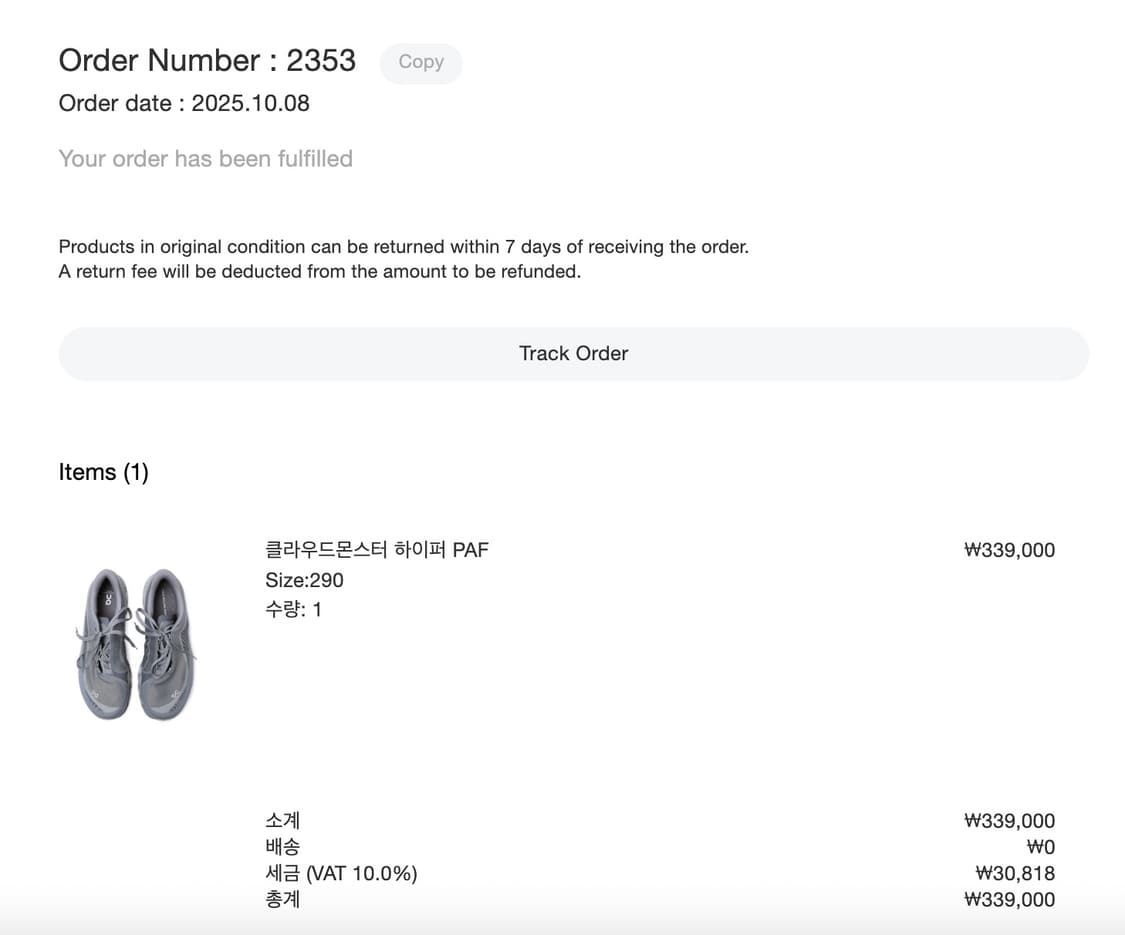The height and width of the screenshot is (935, 1125).
Task: Click the 7-day return policy sentence
Action: [403, 247]
